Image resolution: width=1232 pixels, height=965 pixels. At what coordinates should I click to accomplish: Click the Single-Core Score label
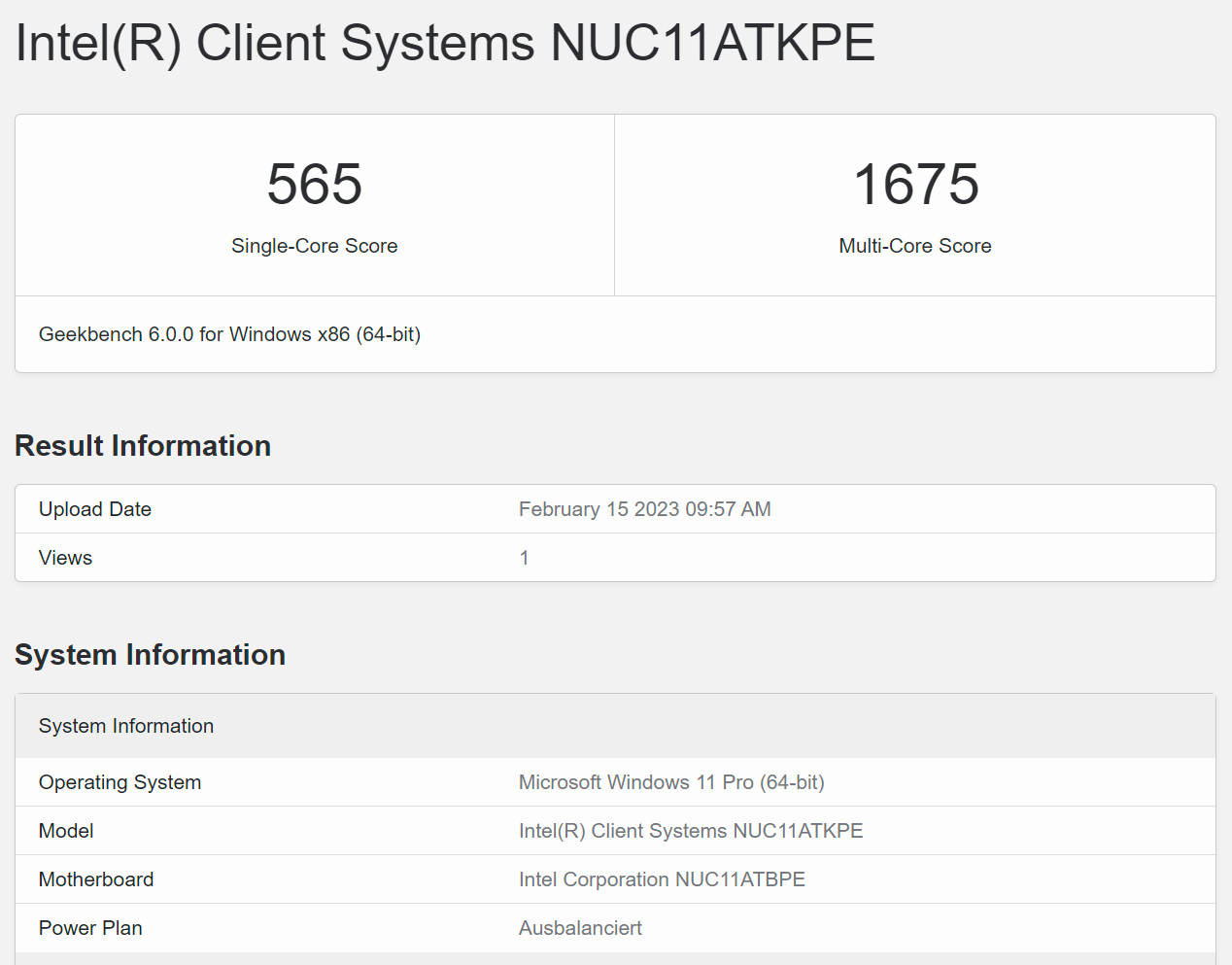pyautogui.click(x=315, y=246)
